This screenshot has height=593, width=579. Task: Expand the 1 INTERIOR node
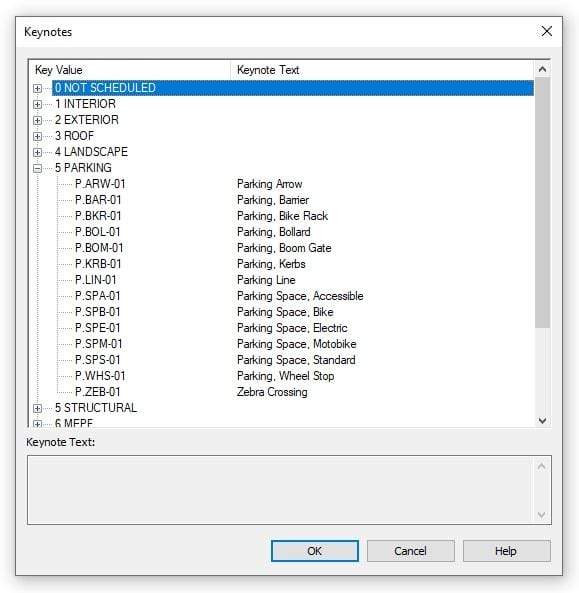coord(37,104)
